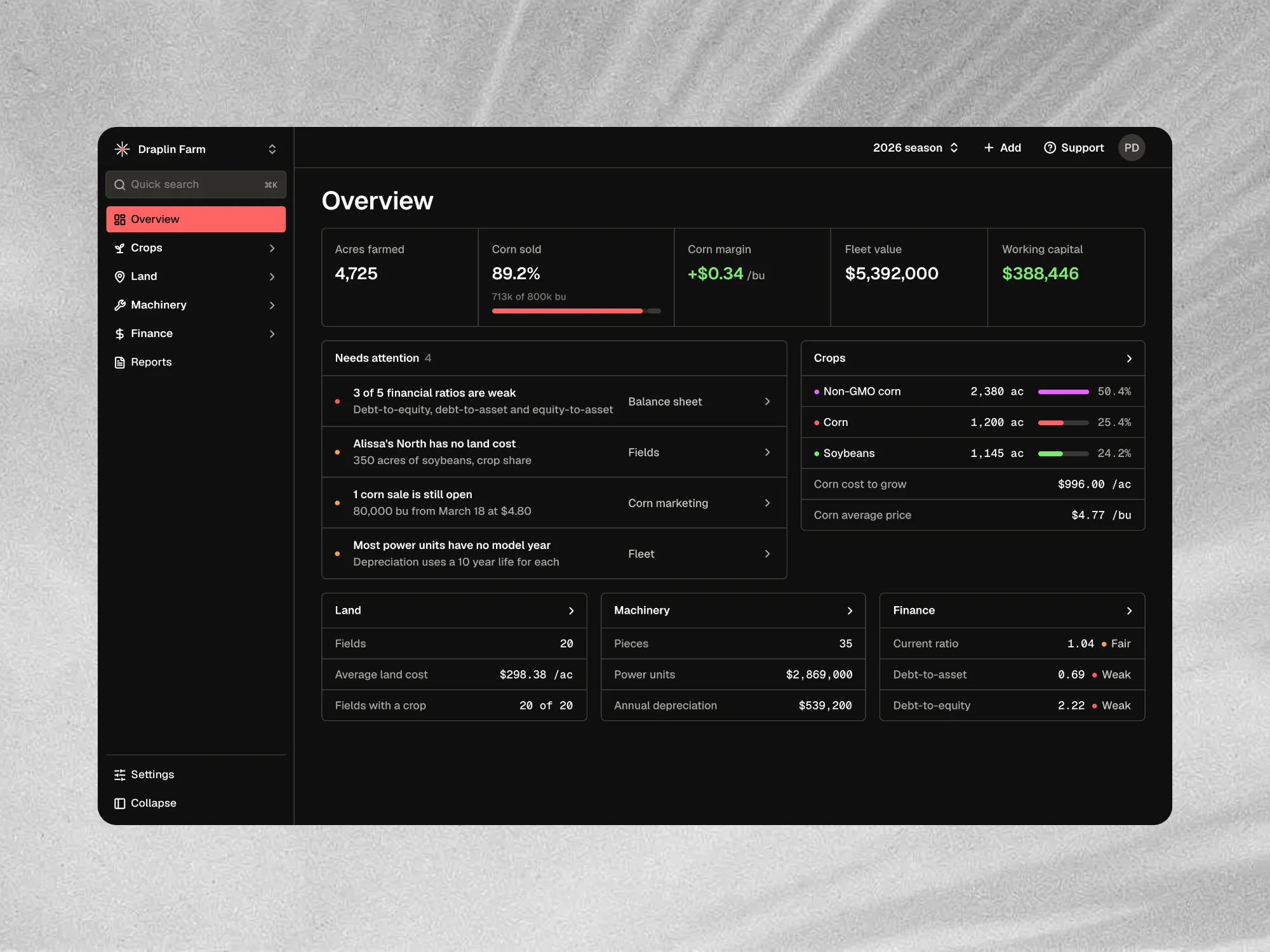The height and width of the screenshot is (952, 1270).
Task: Click the Soybeans row in Crops card
Action: coord(973,453)
